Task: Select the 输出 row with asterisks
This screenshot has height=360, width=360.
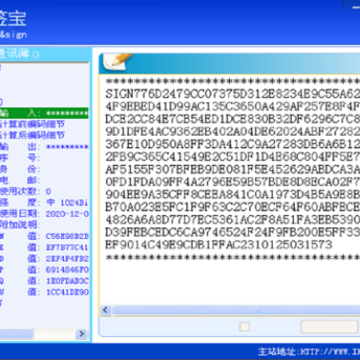Action: point(44,147)
